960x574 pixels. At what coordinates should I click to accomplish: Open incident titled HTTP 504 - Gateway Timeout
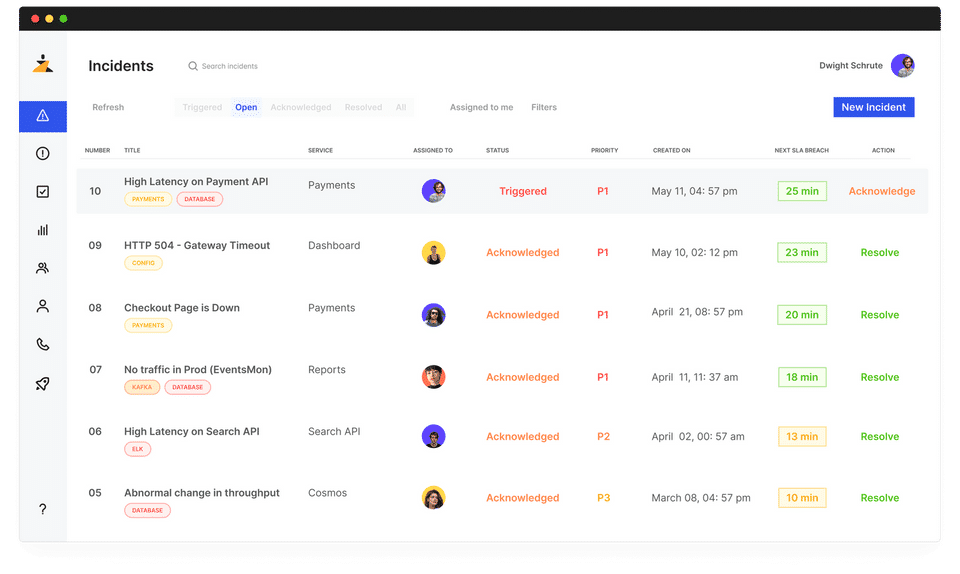[x=197, y=245]
